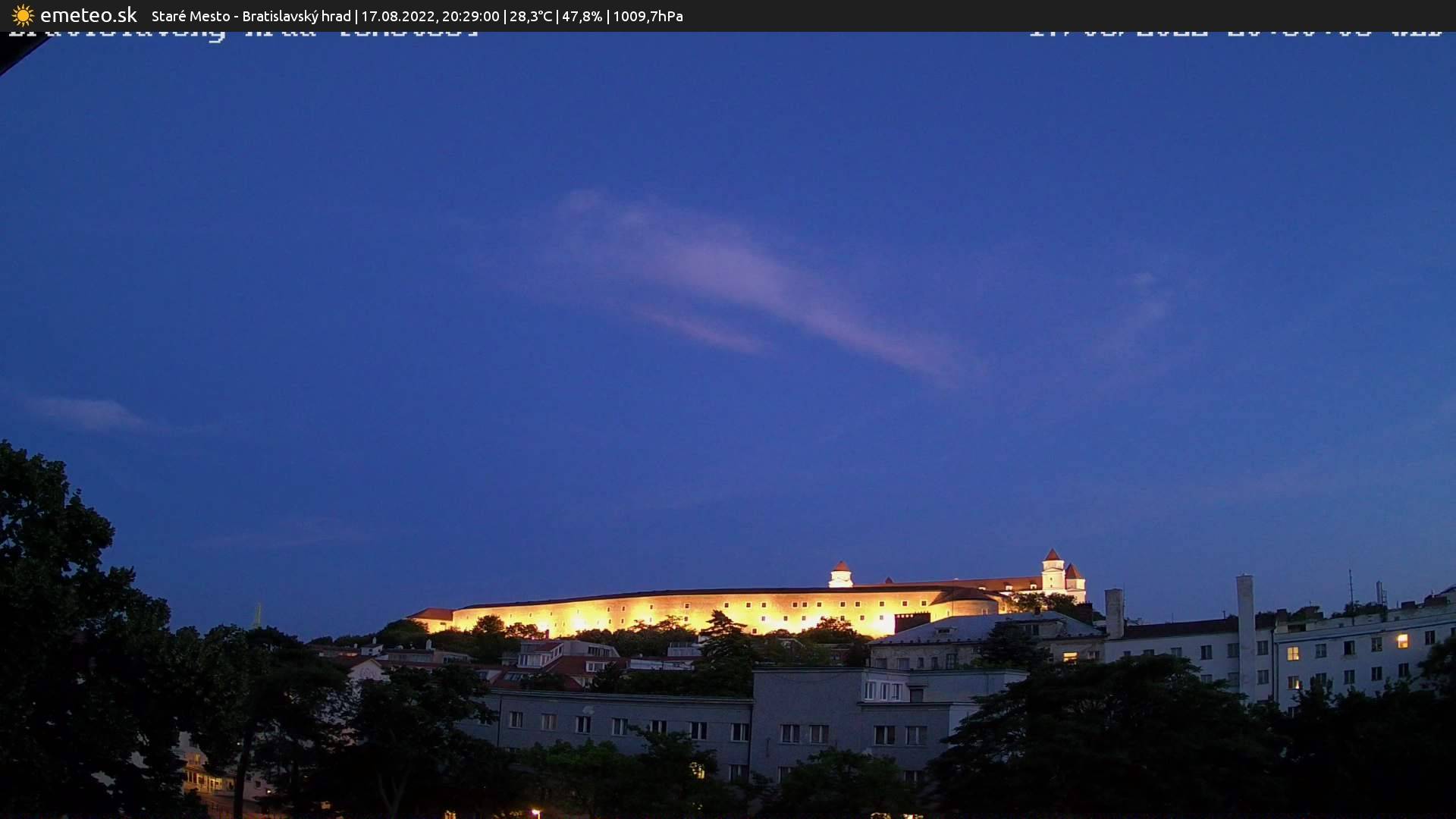The height and width of the screenshot is (819, 1456).
Task: Select the 28,3°C temperature reading
Action: coord(531,16)
